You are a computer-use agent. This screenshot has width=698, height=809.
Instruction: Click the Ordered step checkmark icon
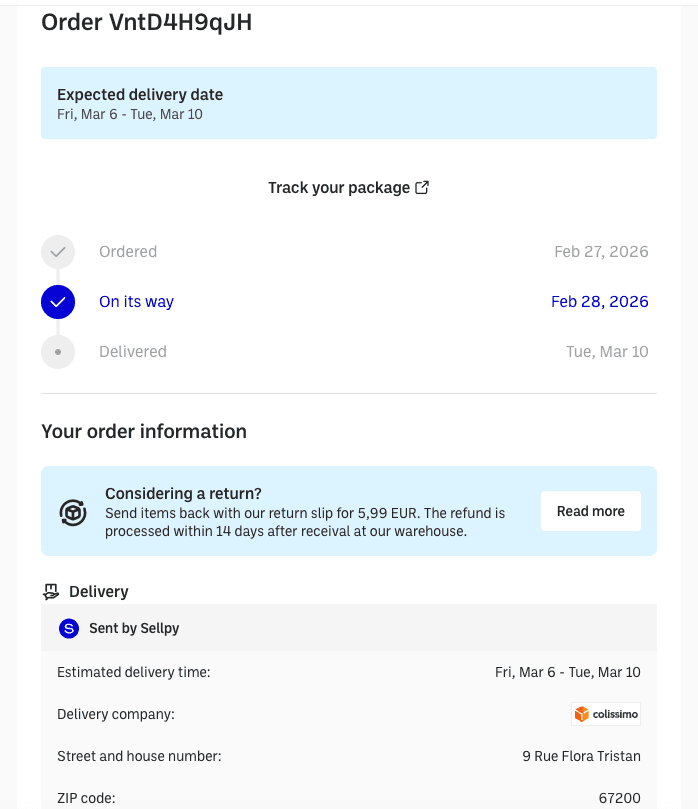coord(58,252)
